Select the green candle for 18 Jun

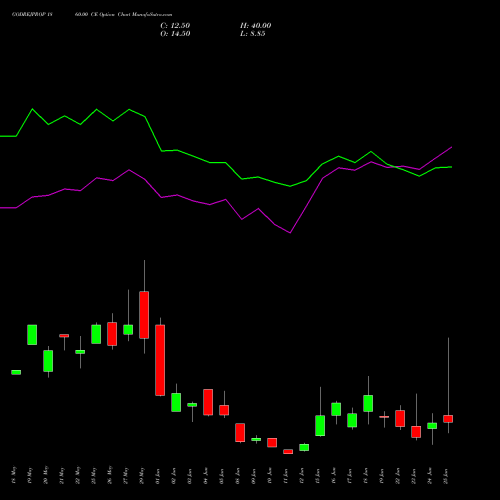click(368, 403)
